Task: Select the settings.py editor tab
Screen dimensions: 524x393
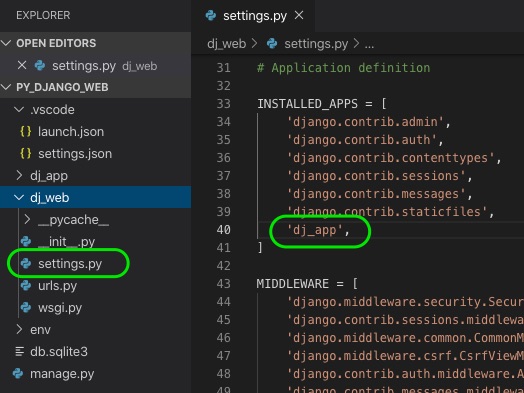Action: 253,16
